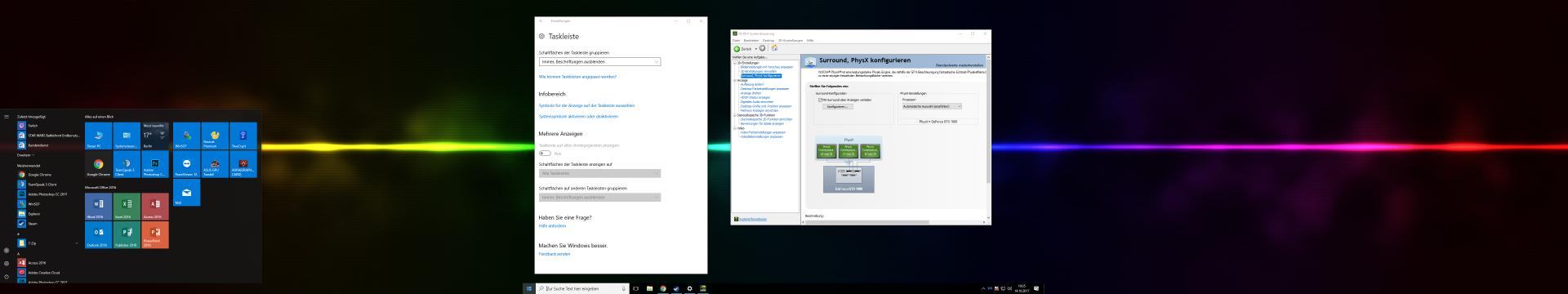Click the Windows Start button

pos(529,288)
